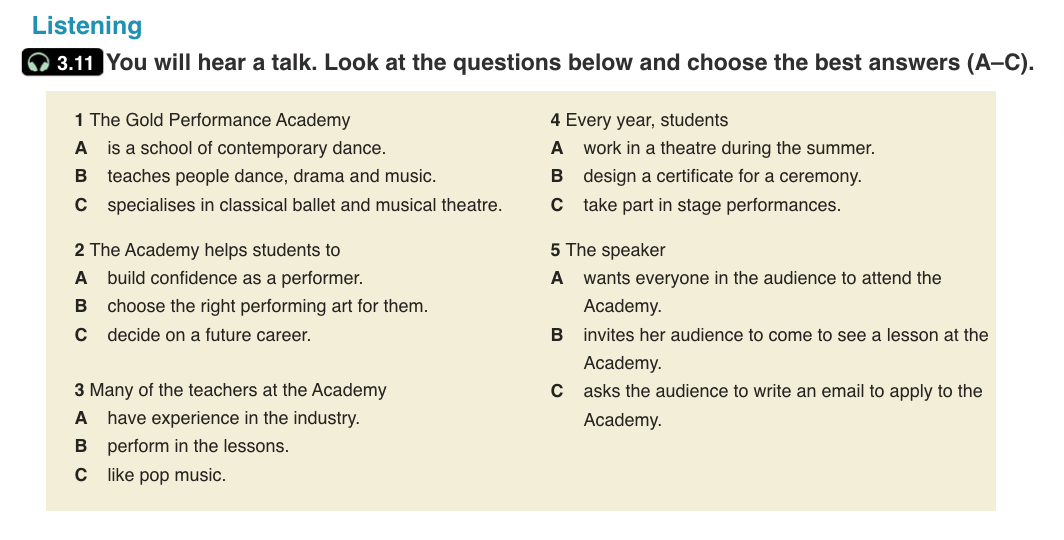This screenshot has height=540, width=1064.
Task: Choose "choose the right performing art for them"
Action: tap(267, 306)
